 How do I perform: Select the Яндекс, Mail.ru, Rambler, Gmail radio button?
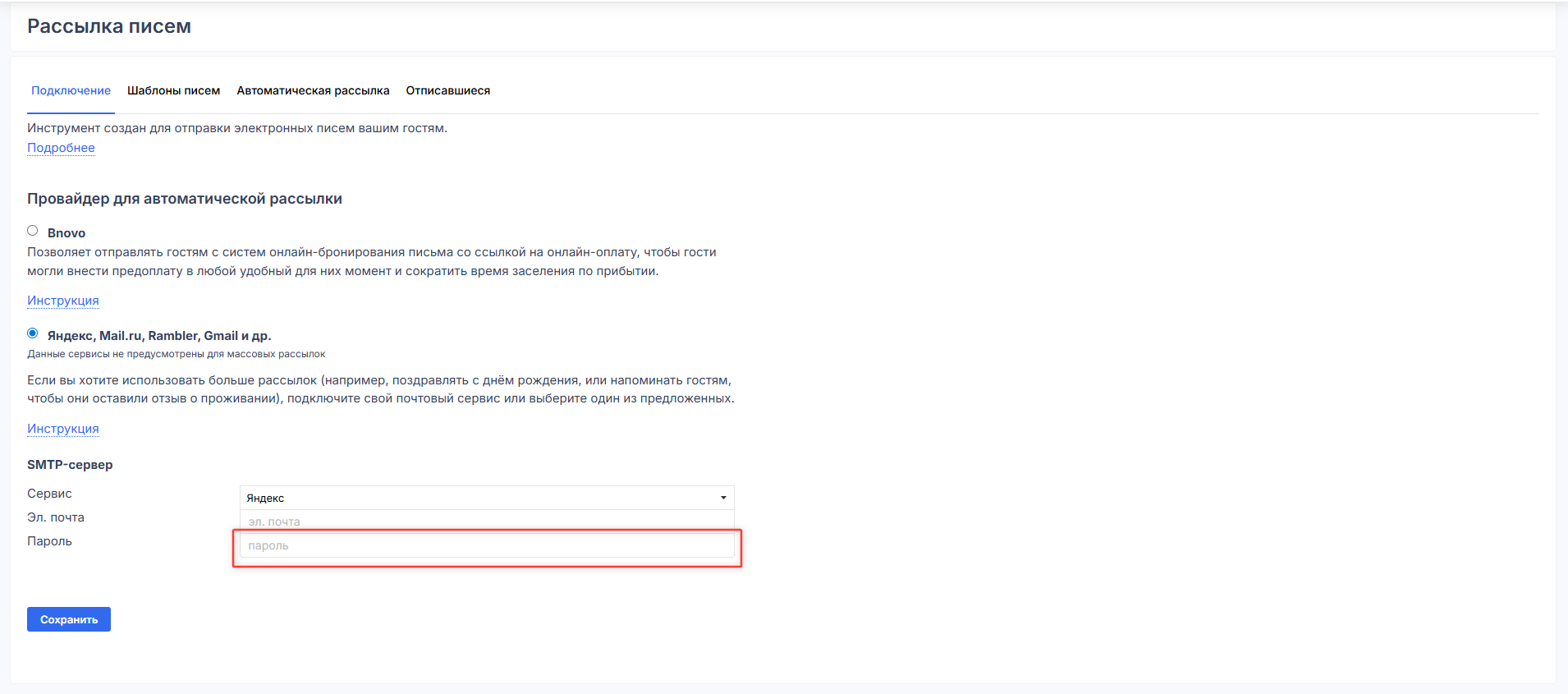point(33,333)
